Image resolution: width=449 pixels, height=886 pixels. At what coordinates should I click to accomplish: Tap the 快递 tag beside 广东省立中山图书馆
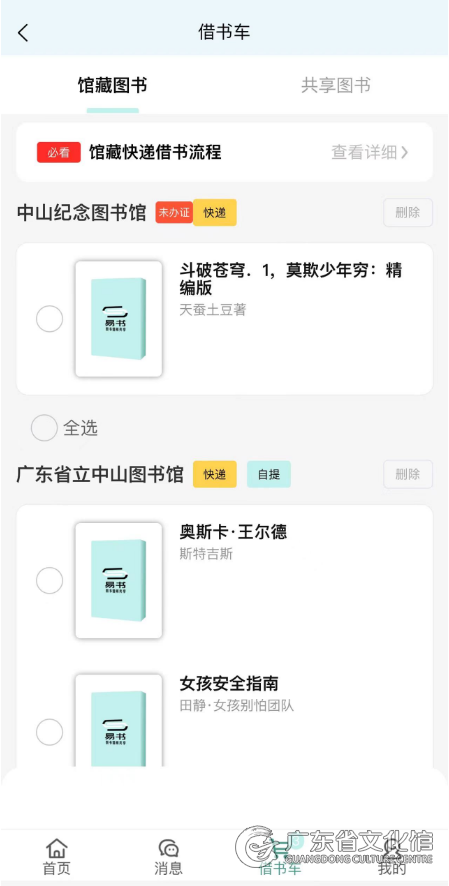215,475
